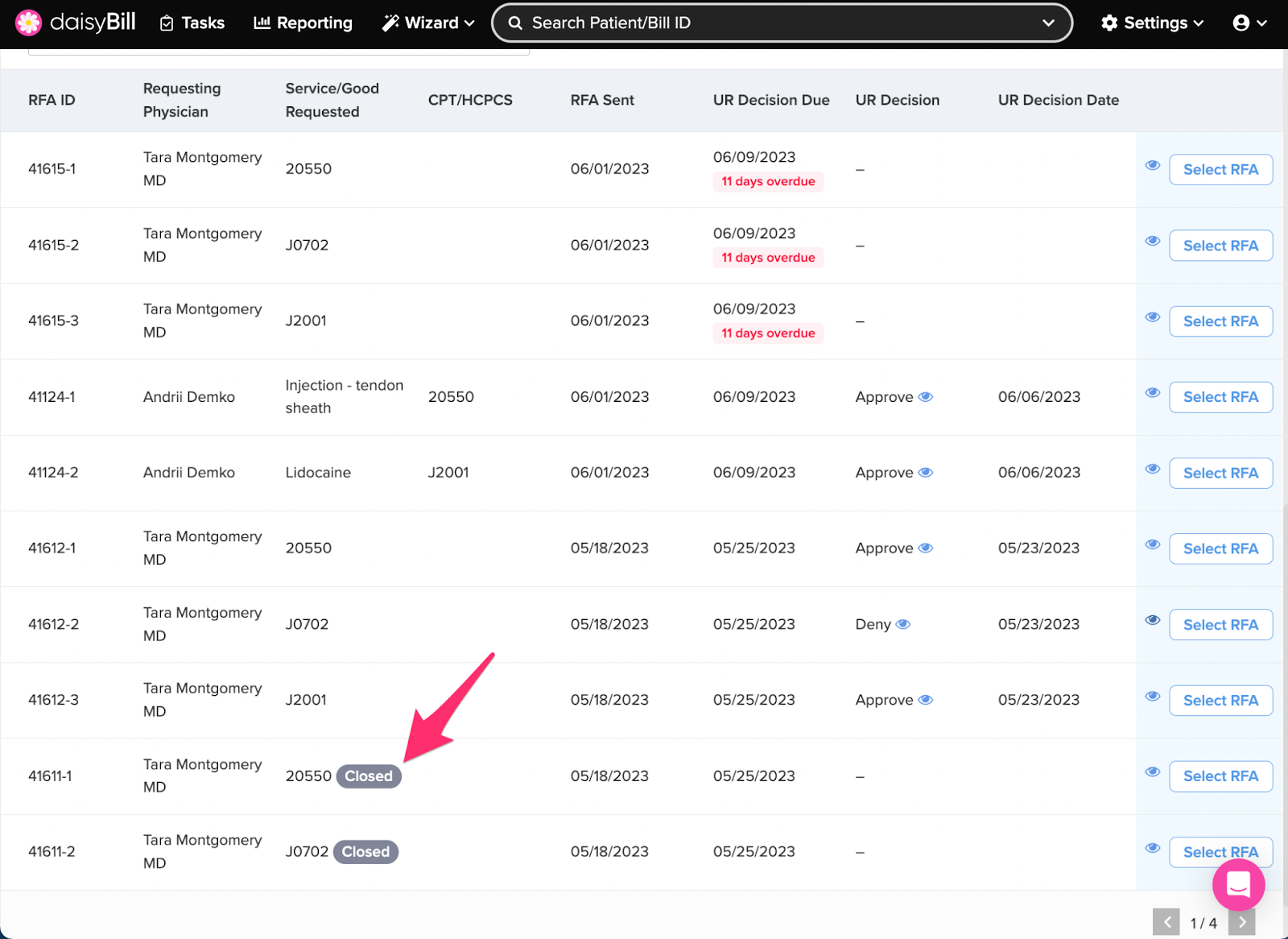The image size is (1288, 939).
Task: Click the RFA ID column header
Action: point(52,100)
